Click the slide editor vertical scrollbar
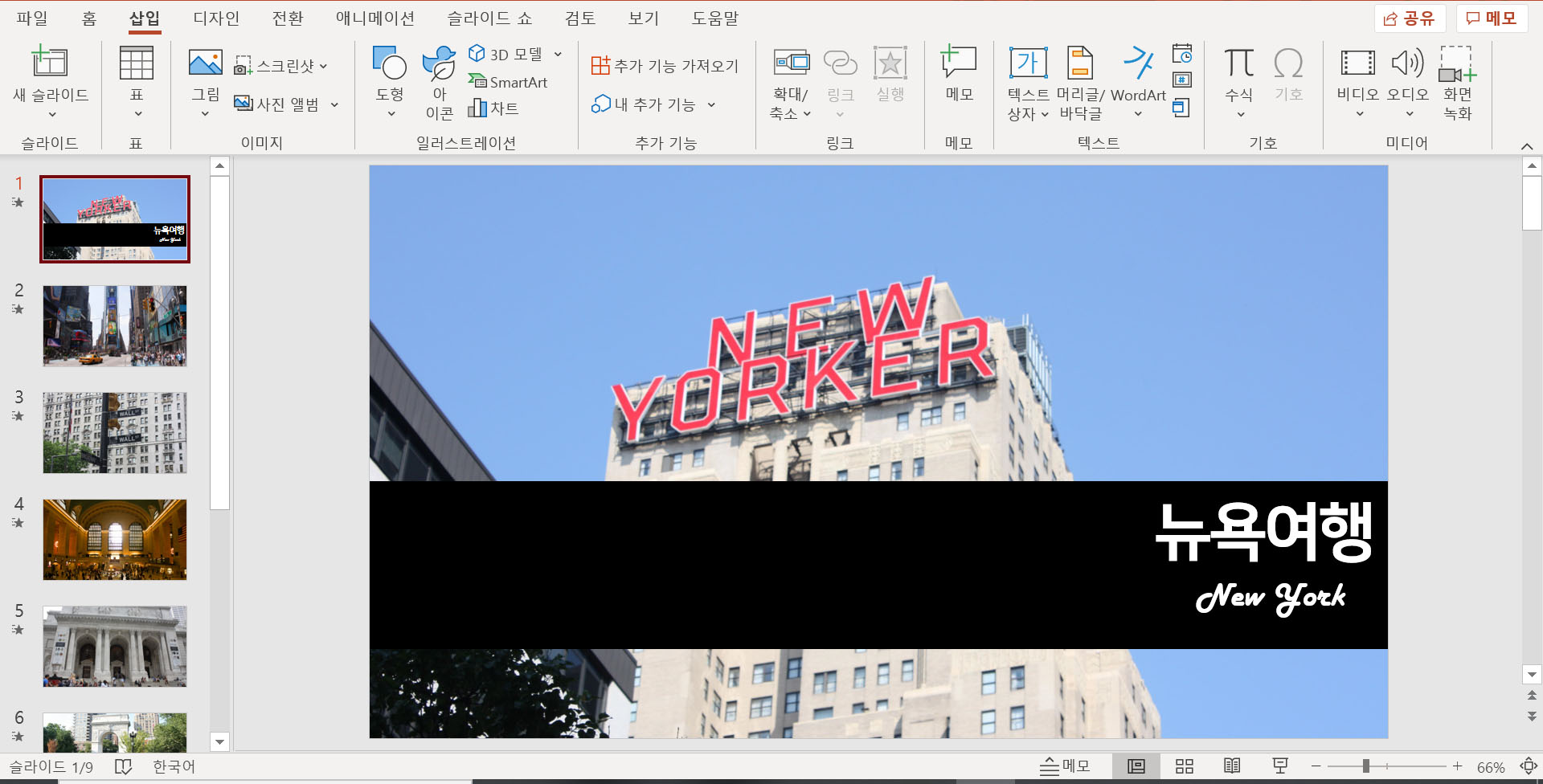The image size is (1543, 784). tap(1532, 202)
